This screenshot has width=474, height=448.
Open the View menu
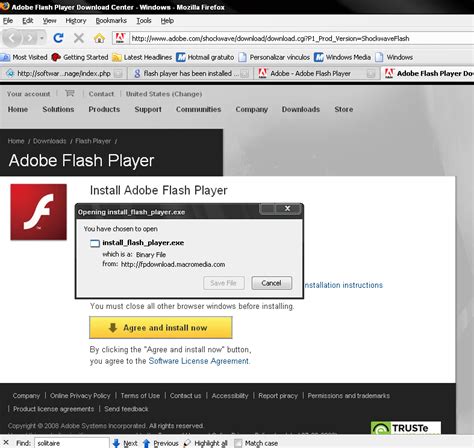[49, 21]
